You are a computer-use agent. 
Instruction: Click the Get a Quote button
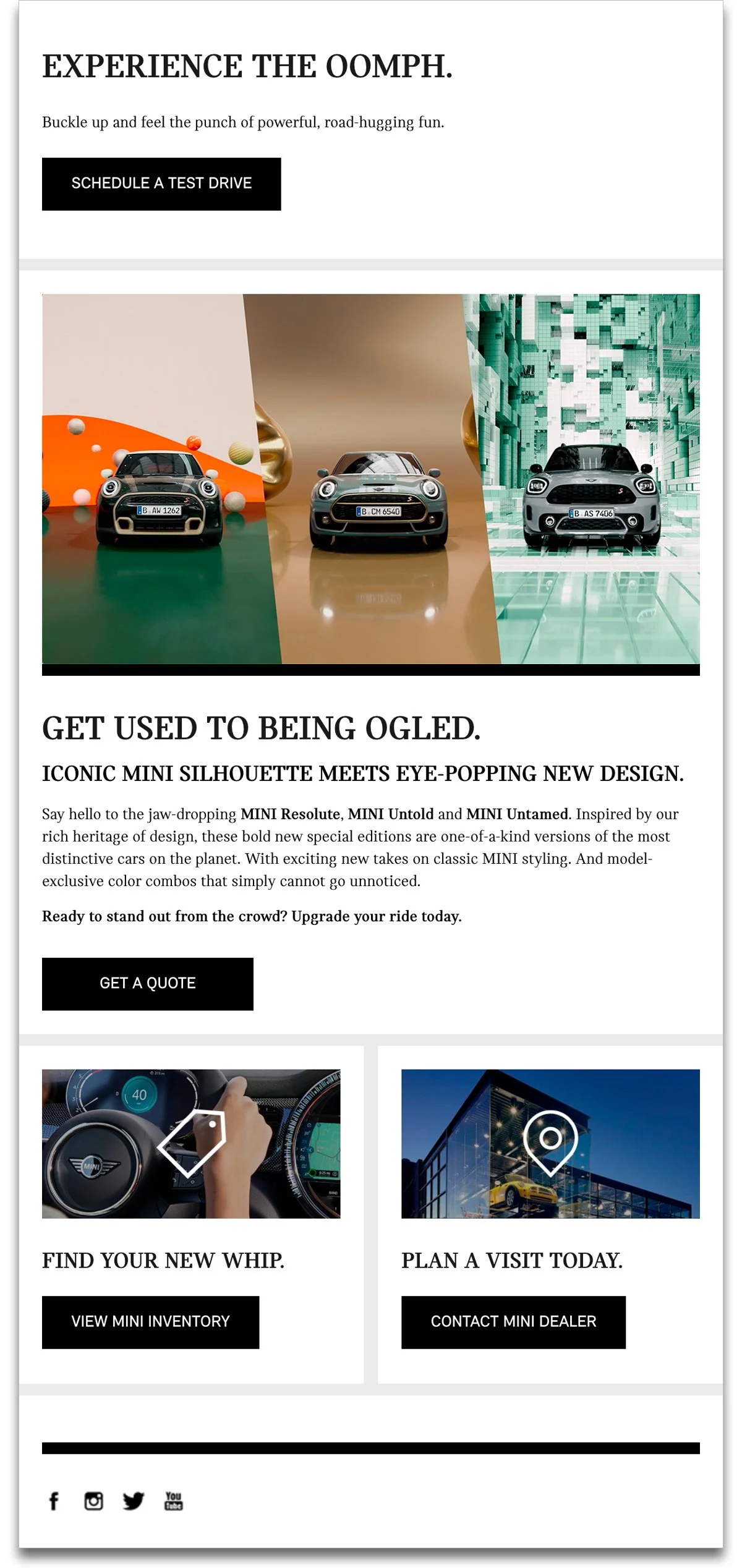pyautogui.click(x=148, y=984)
